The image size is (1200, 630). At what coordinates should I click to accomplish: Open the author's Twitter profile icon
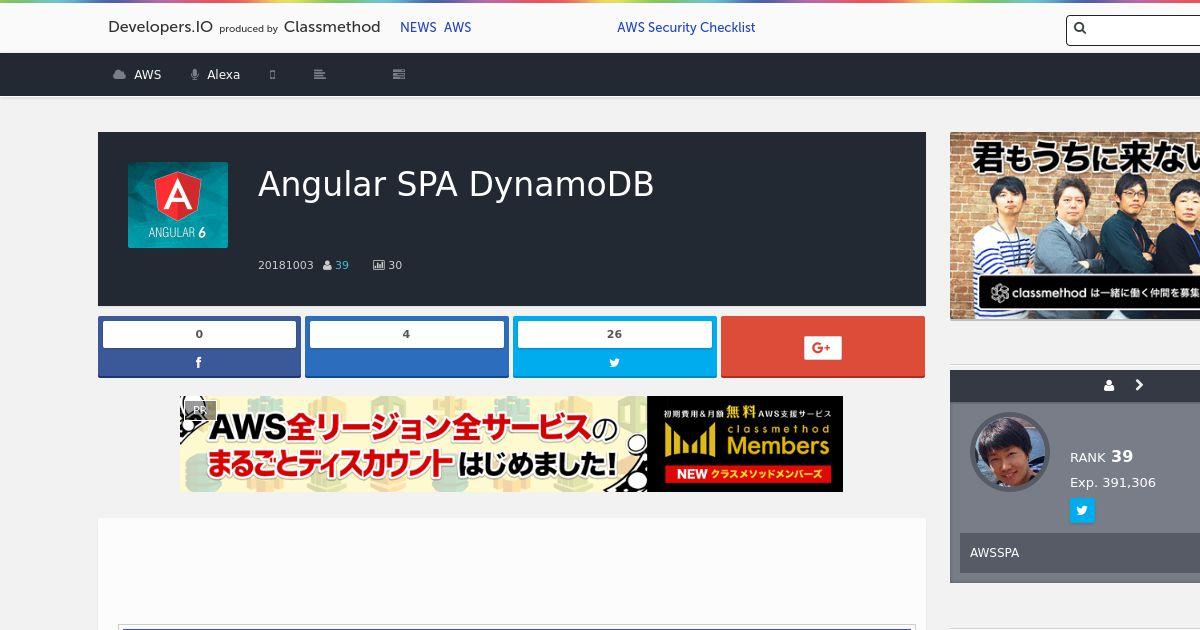coord(1082,511)
